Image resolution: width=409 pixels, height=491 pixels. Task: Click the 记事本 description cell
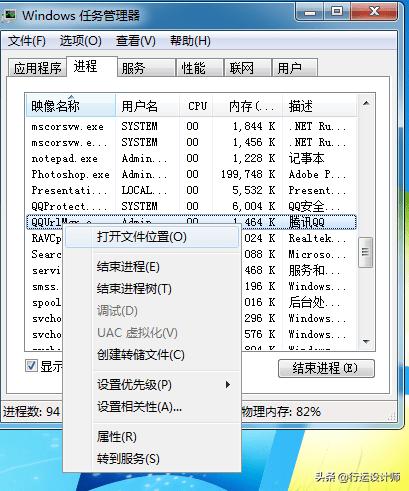click(306, 158)
